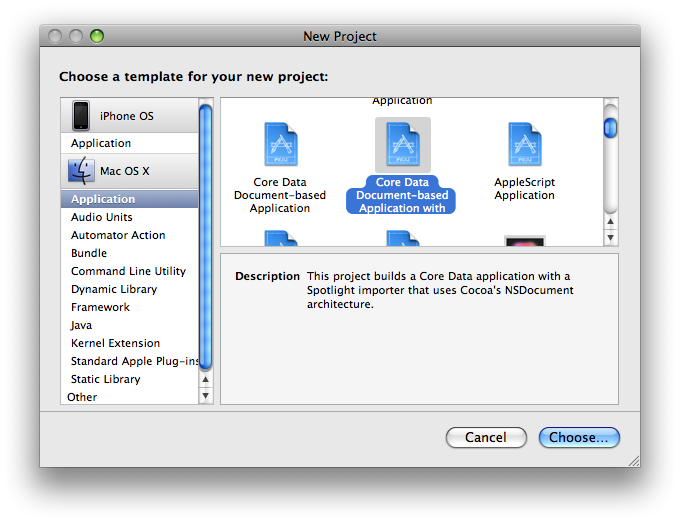Image resolution: width=680 pixels, height=522 pixels.
Task: Select the AppleScript Application template icon
Action: (525, 144)
